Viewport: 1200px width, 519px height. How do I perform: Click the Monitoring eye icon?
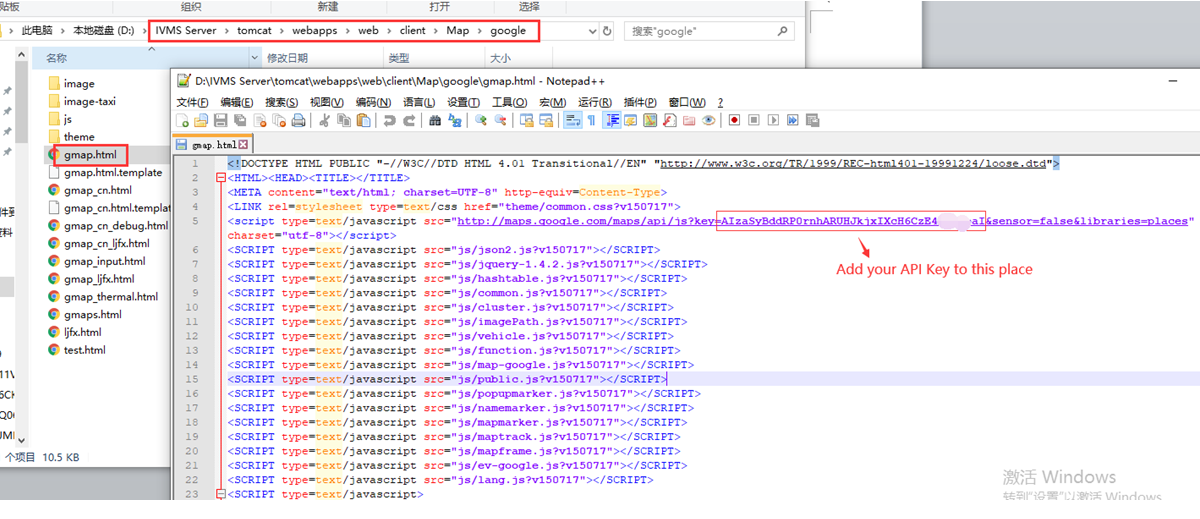coord(709,120)
